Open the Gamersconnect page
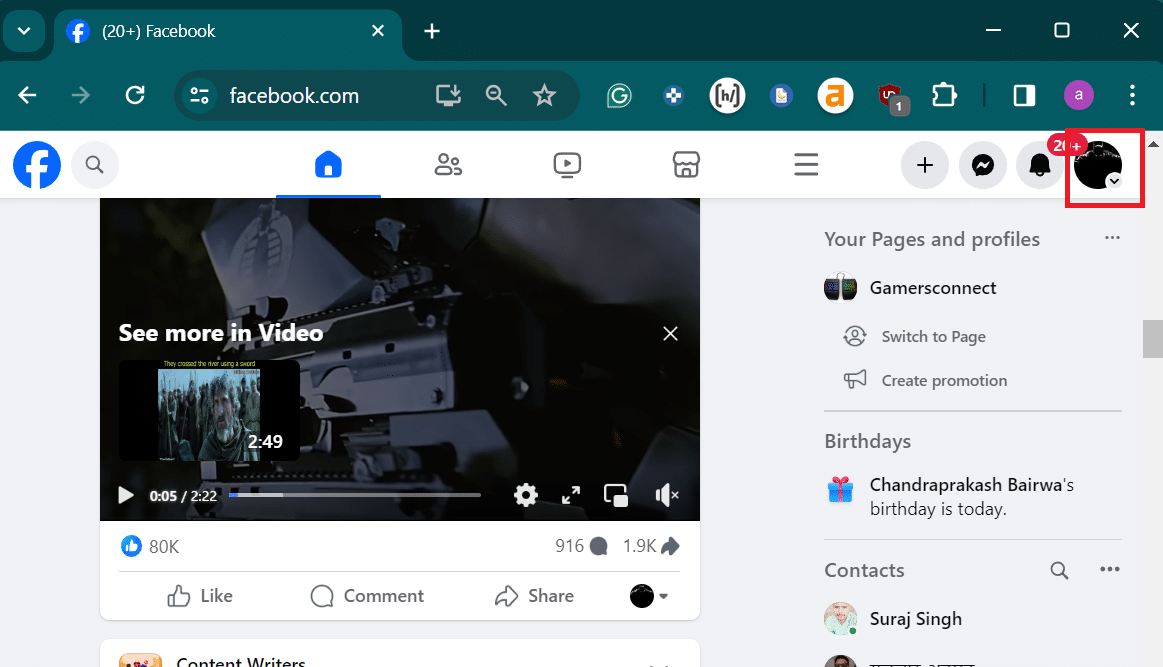Viewport: 1163px width, 667px height. click(x=911, y=288)
